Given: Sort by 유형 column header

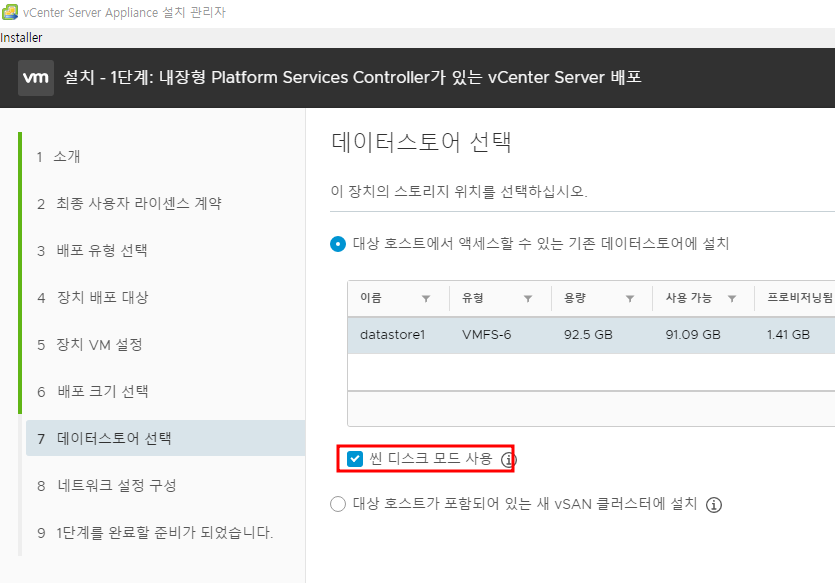Looking at the screenshot, I should tap(472, 298).
